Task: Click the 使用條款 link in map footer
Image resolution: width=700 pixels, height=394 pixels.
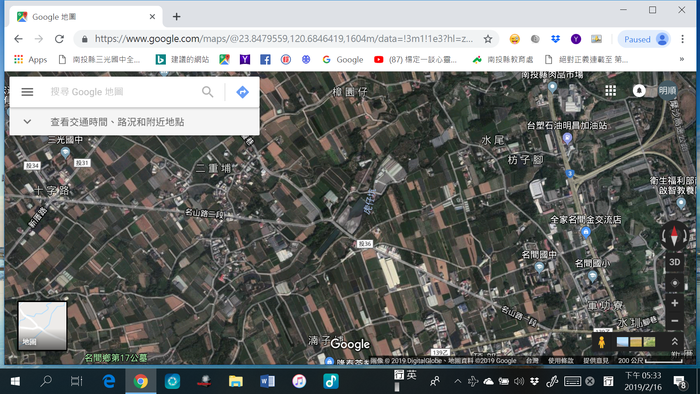Action: click(x=561, y=361)
